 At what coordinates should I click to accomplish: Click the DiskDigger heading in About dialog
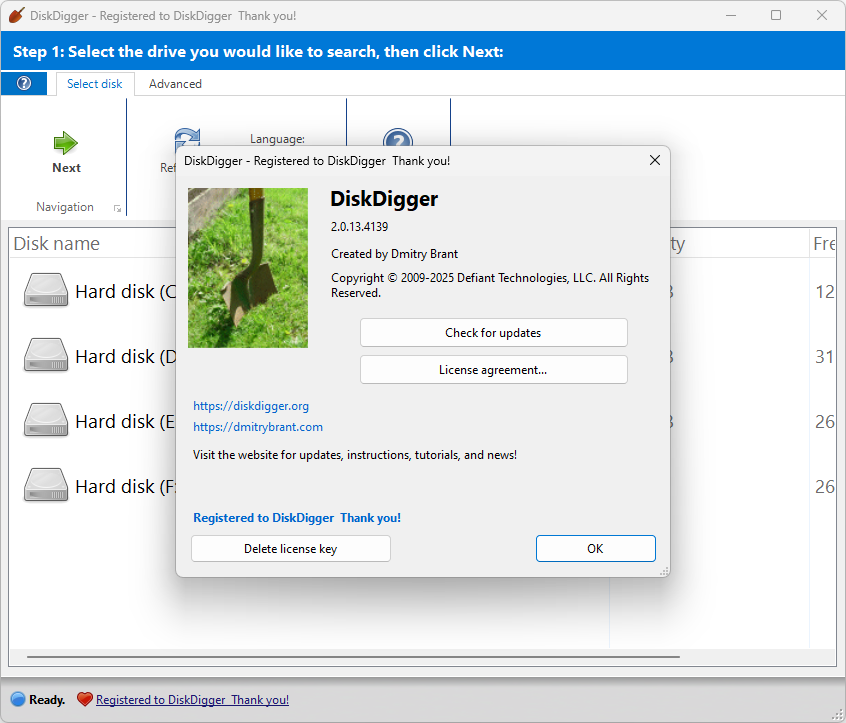pyautogui.click(x=384, y=199)
